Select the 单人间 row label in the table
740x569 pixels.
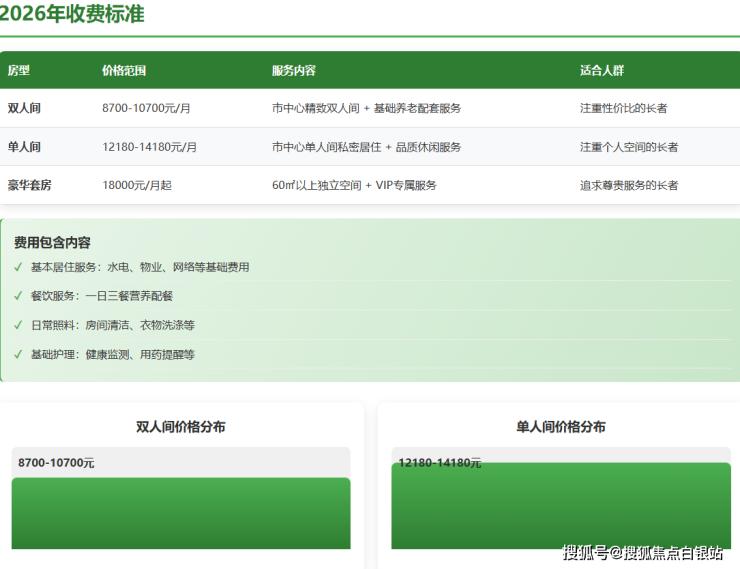click(24, 147)
